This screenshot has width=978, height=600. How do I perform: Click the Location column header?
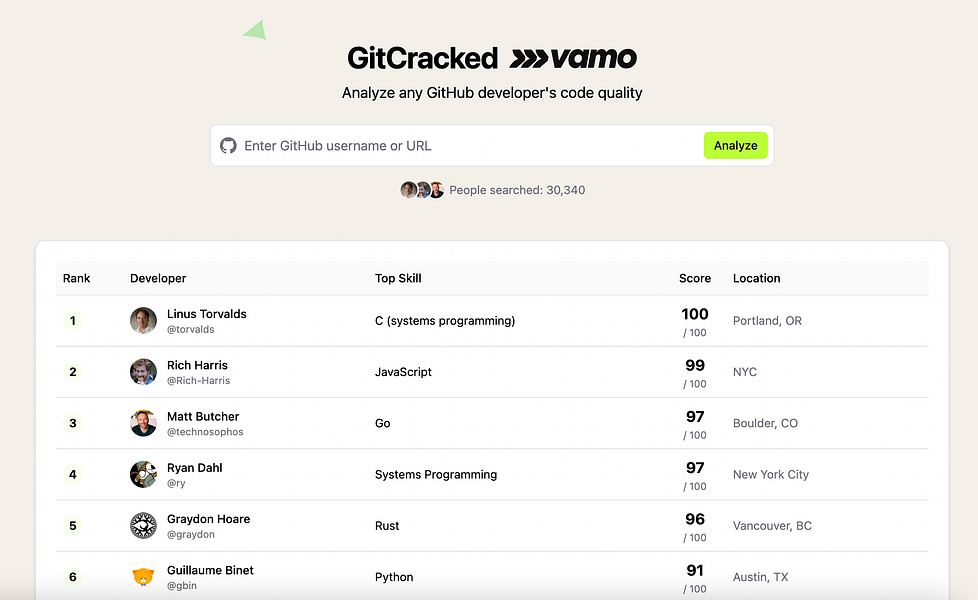pos(757,278)
